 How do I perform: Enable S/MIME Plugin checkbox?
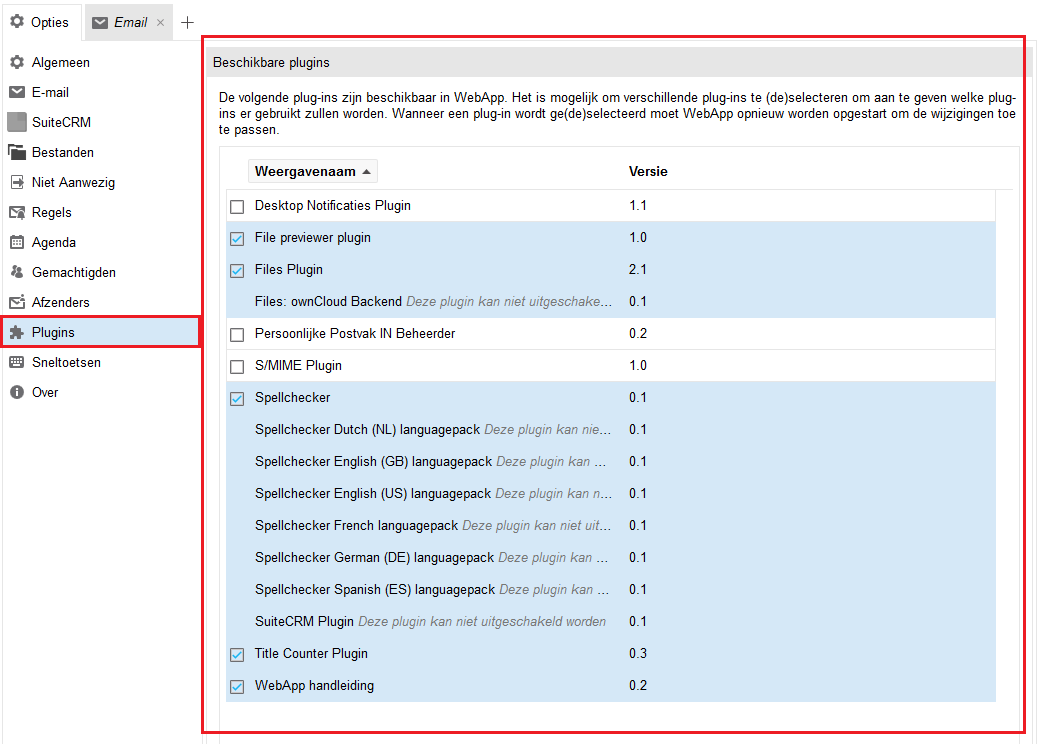237,366
